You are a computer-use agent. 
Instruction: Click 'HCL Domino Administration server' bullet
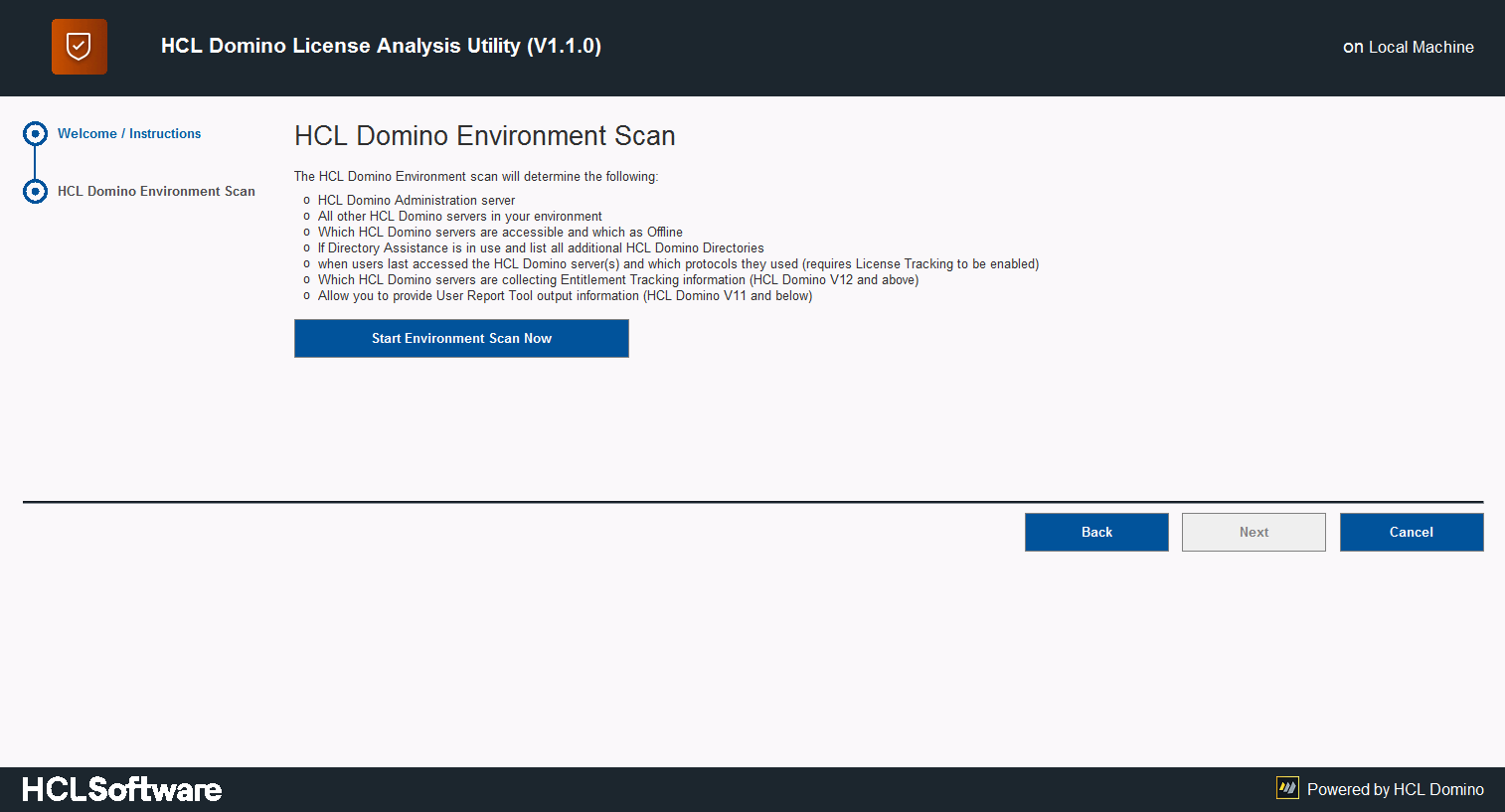pos(417,200)
